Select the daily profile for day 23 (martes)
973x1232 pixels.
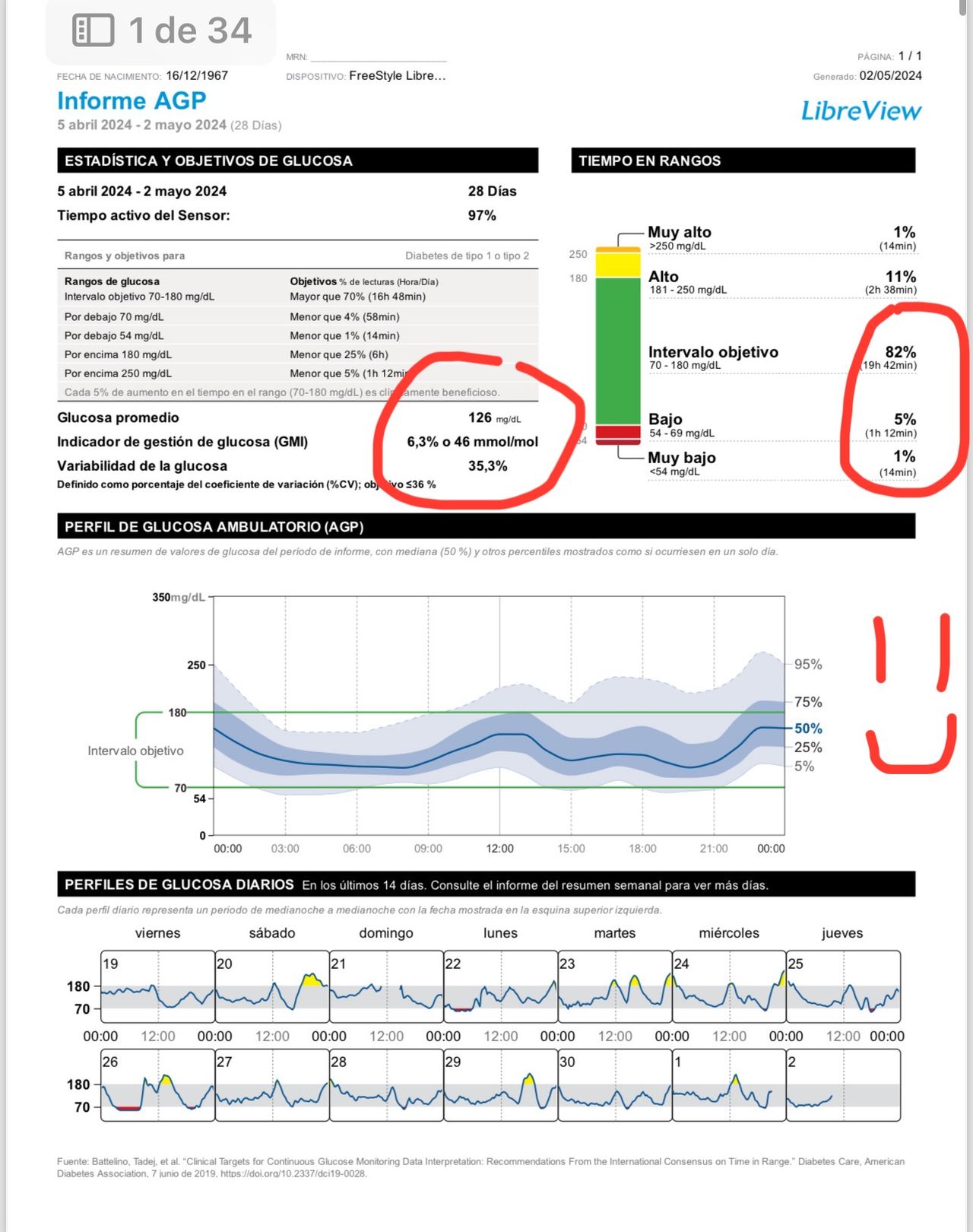614,986
